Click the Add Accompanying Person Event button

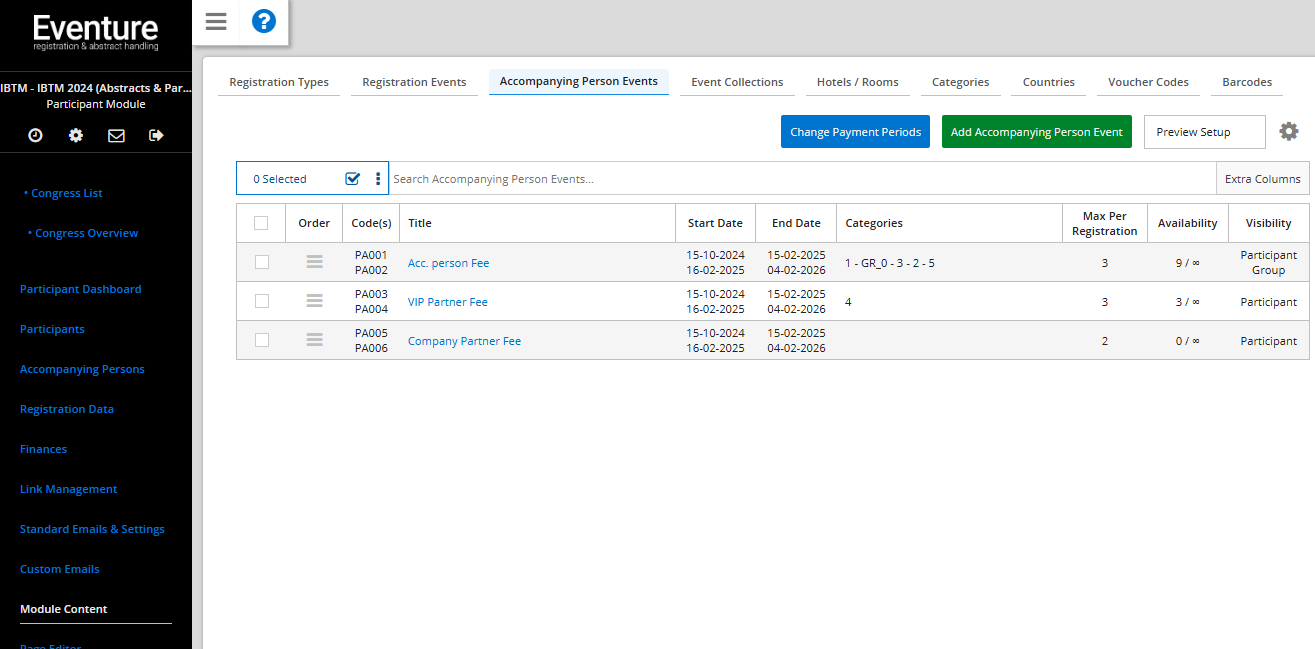pyautogui.click(x=1036, y=132)
